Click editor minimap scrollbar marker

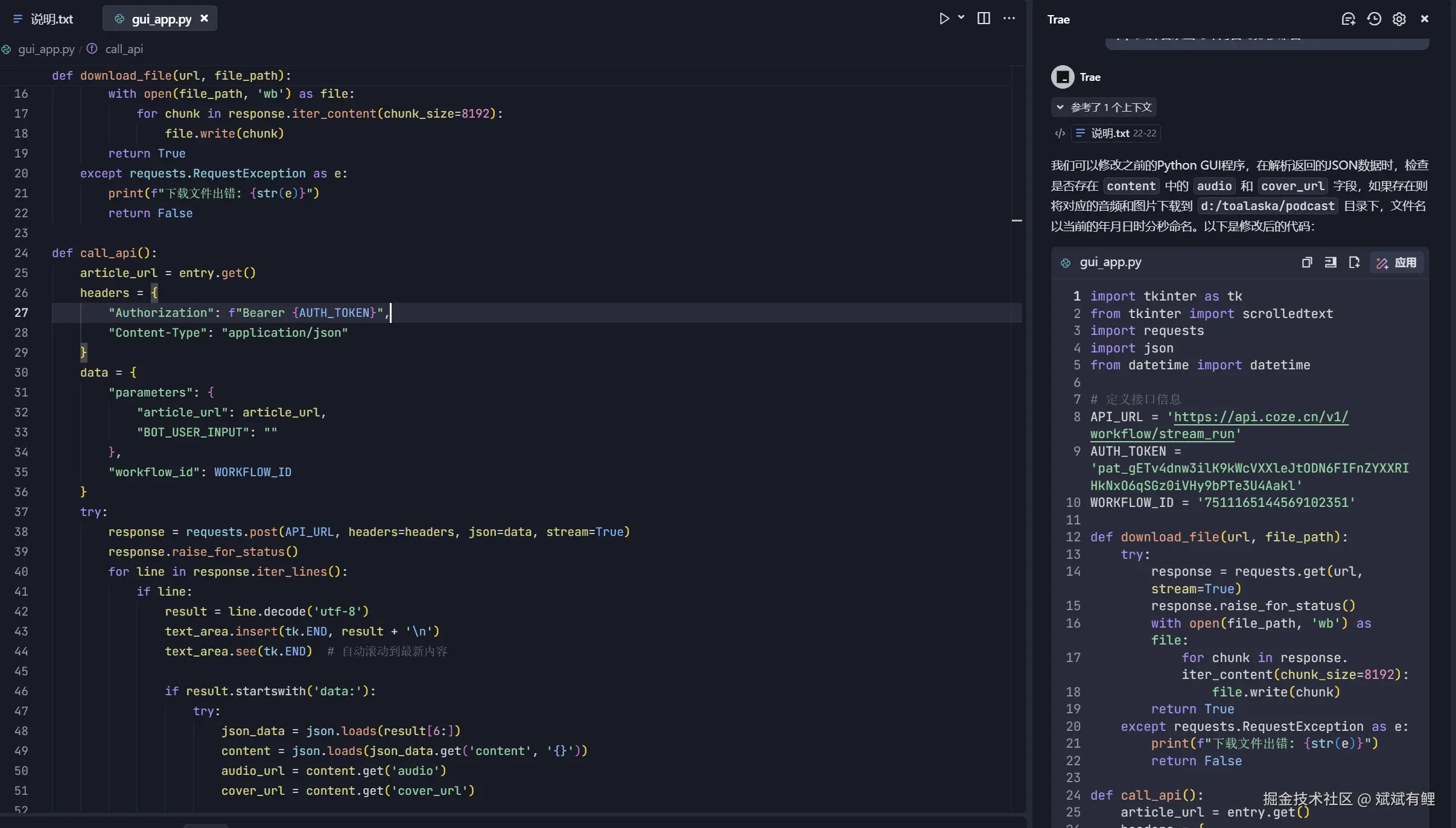click(1017, 221)
